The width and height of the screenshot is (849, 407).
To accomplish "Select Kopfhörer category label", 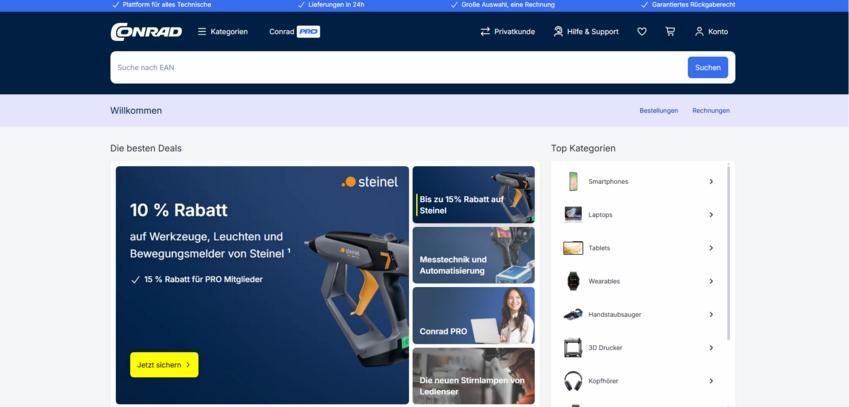I will (x=603, y=381).
